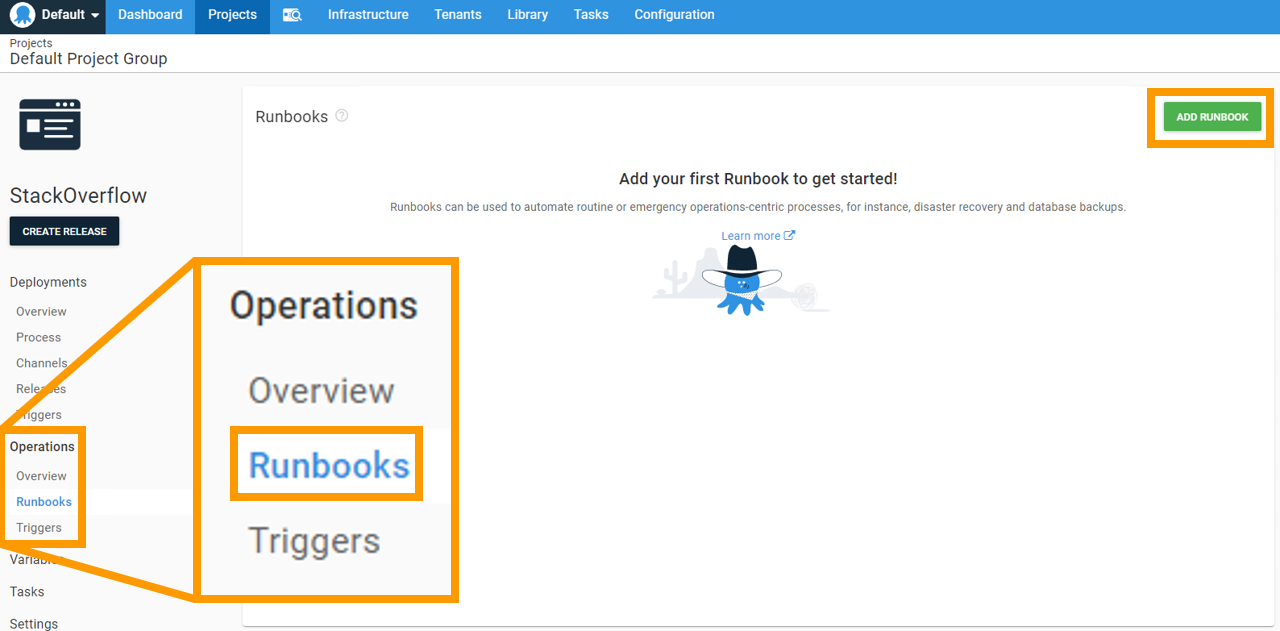Open Settings in the project sidebar
The image size is (1280, 631).
33,623
